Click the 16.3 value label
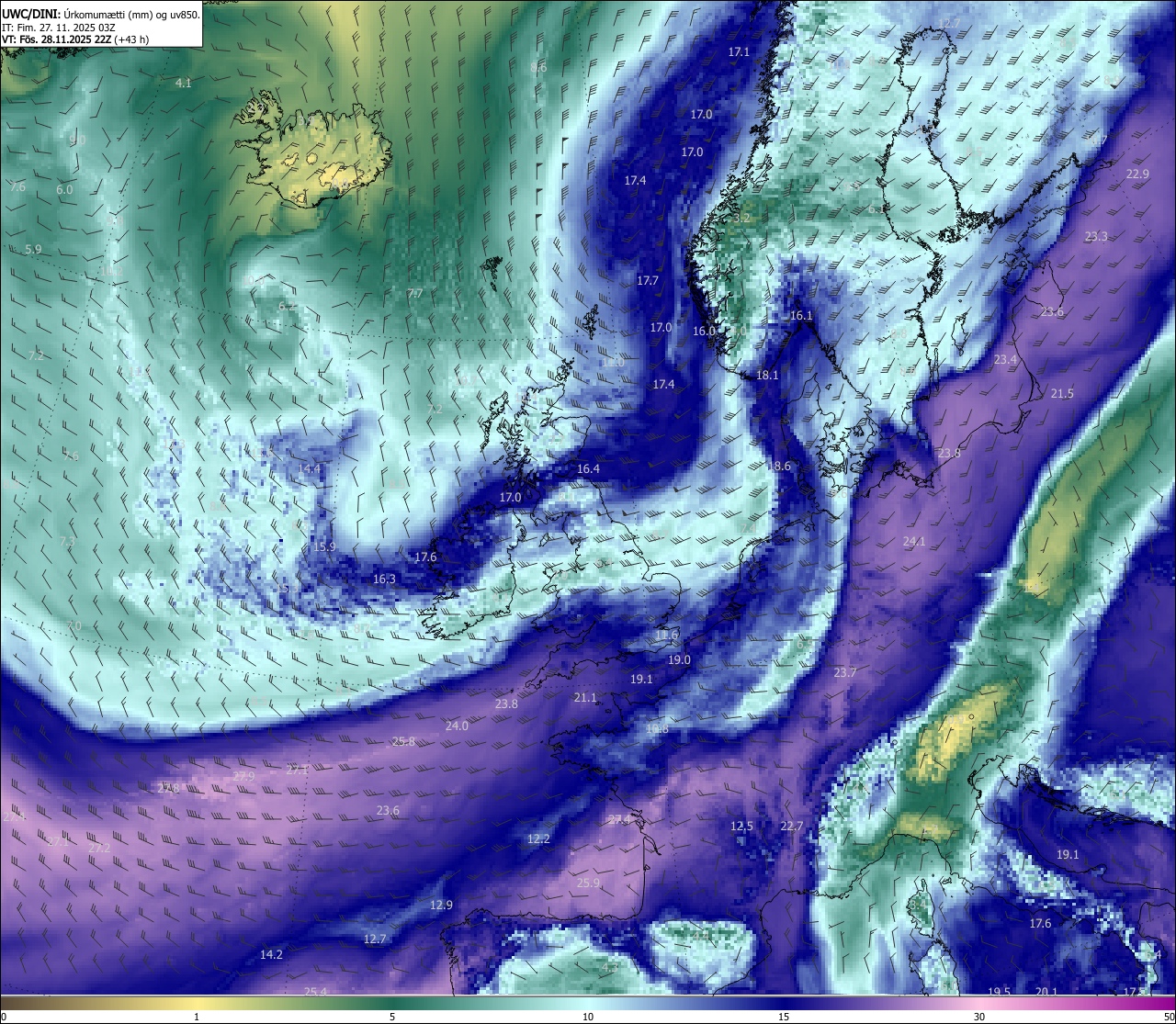The image size is (1176, 1024). tap(384, 580)
